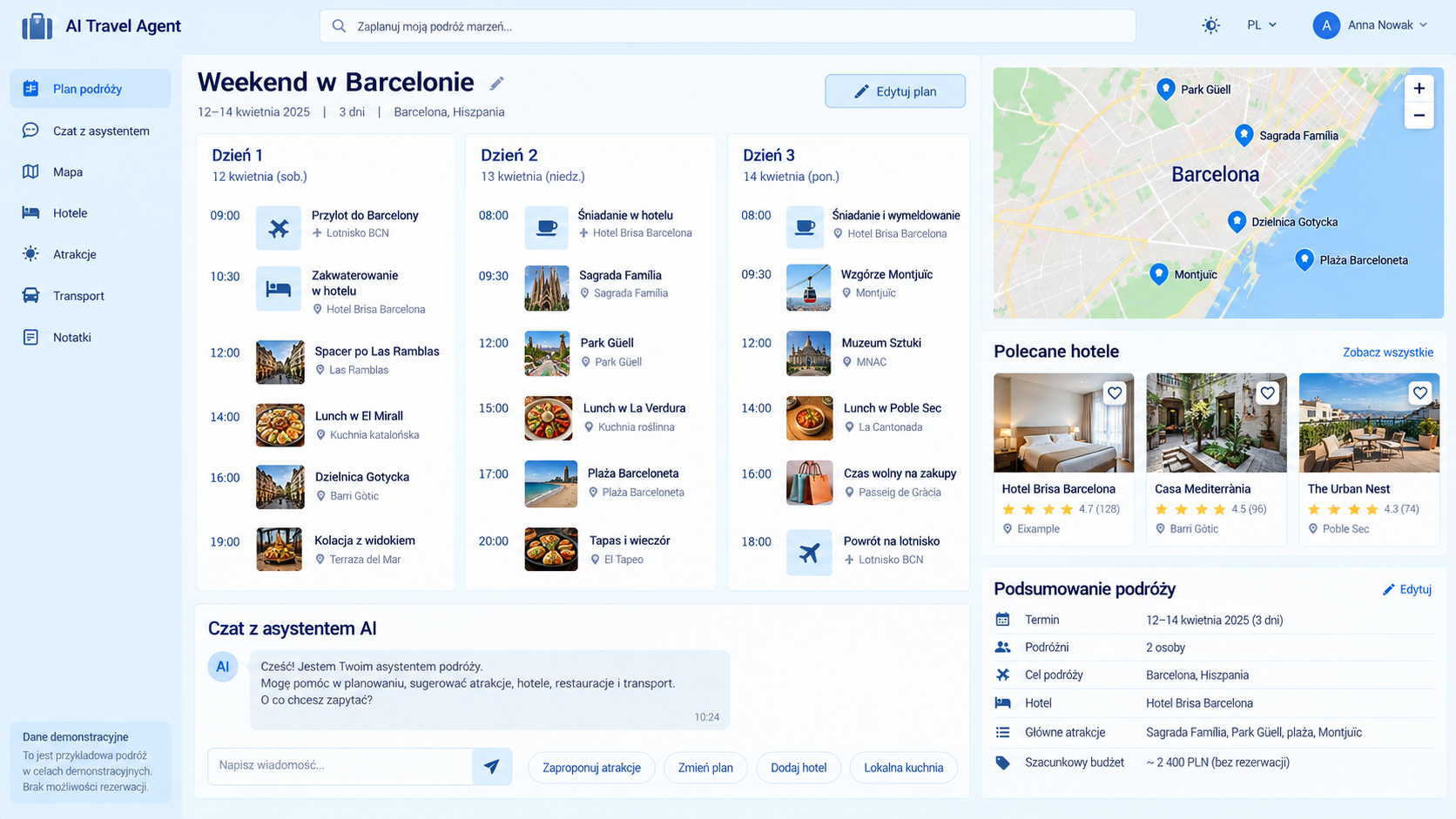This screenshot has height=819, width=1456.
Task: Click Edytuj in Podsumowanie podróży
Action: pos(1407,589)
